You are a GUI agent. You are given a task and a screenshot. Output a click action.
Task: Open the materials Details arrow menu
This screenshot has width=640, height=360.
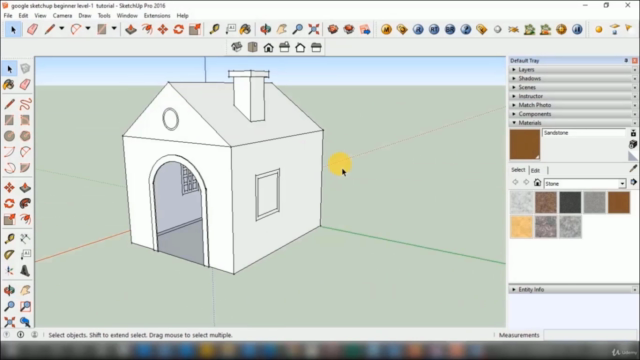pyautogui.click(x=633, y=182)
